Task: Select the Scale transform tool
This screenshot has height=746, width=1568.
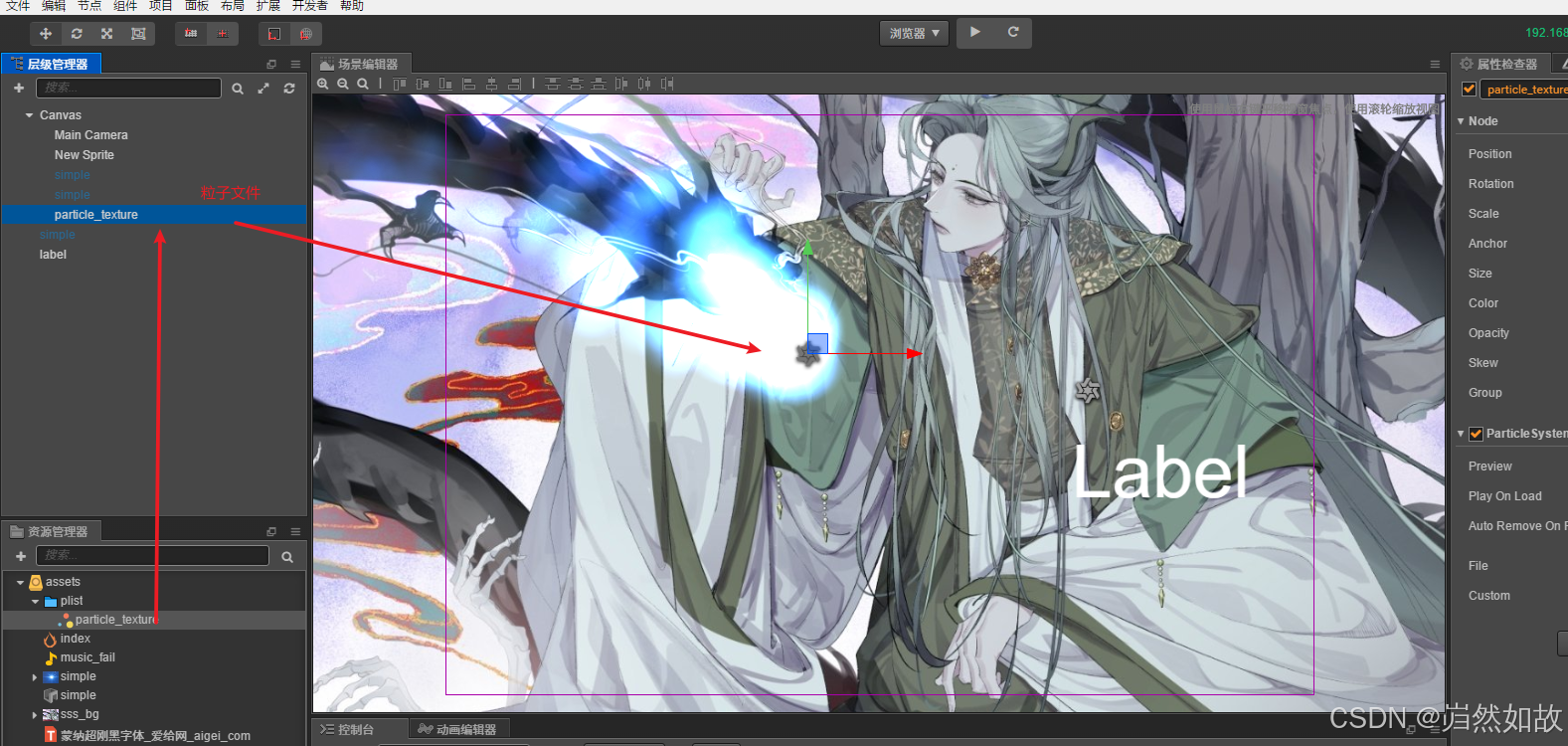Action: point(106,34)
